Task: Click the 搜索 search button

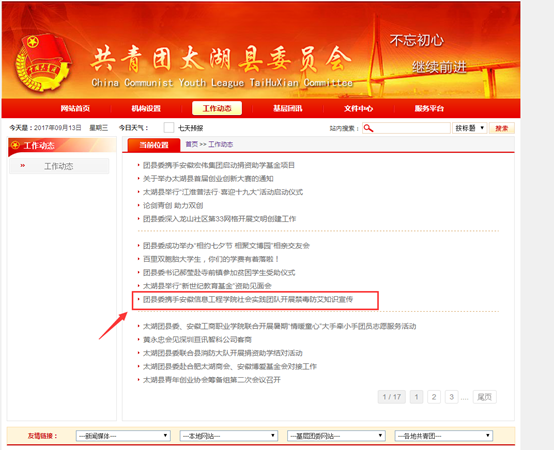Action: coord(502,128)
